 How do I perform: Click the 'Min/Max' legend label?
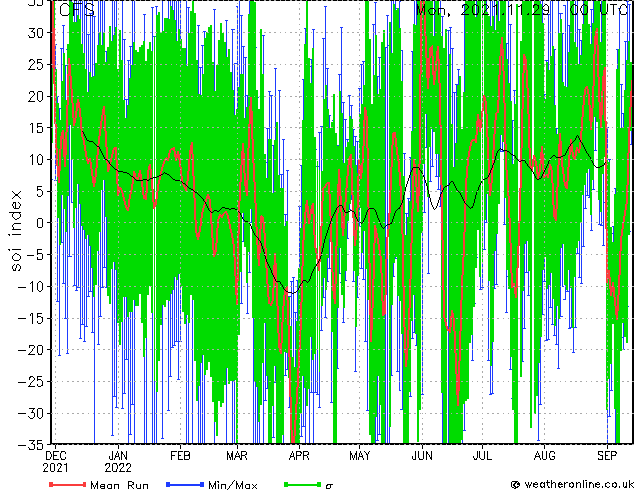(233, 484)
